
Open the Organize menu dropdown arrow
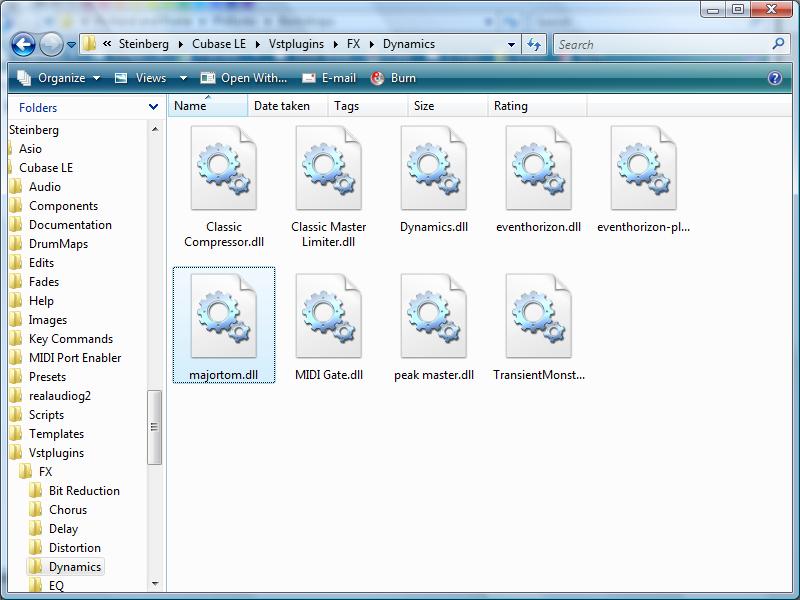(96, 78)
